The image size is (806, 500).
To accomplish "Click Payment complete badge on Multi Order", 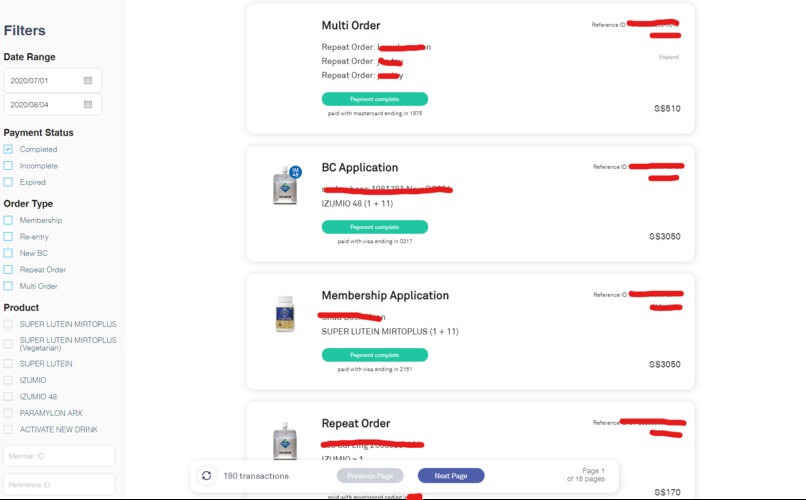I will coord(375,99).
